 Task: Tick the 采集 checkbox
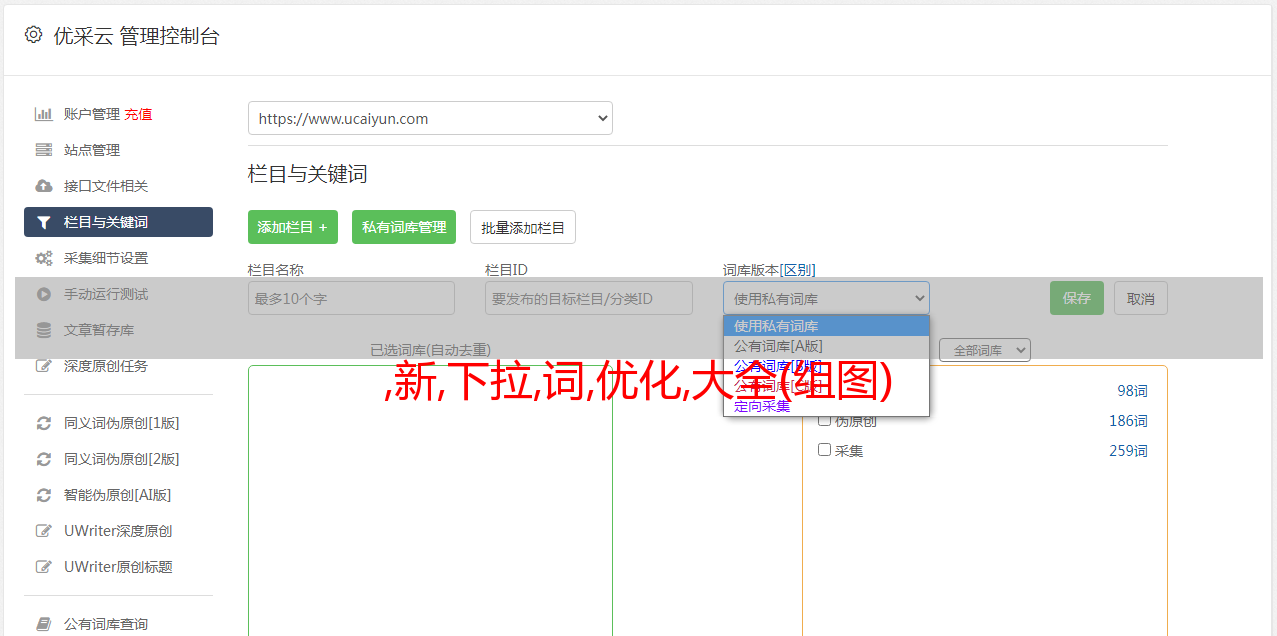point(825,450)
